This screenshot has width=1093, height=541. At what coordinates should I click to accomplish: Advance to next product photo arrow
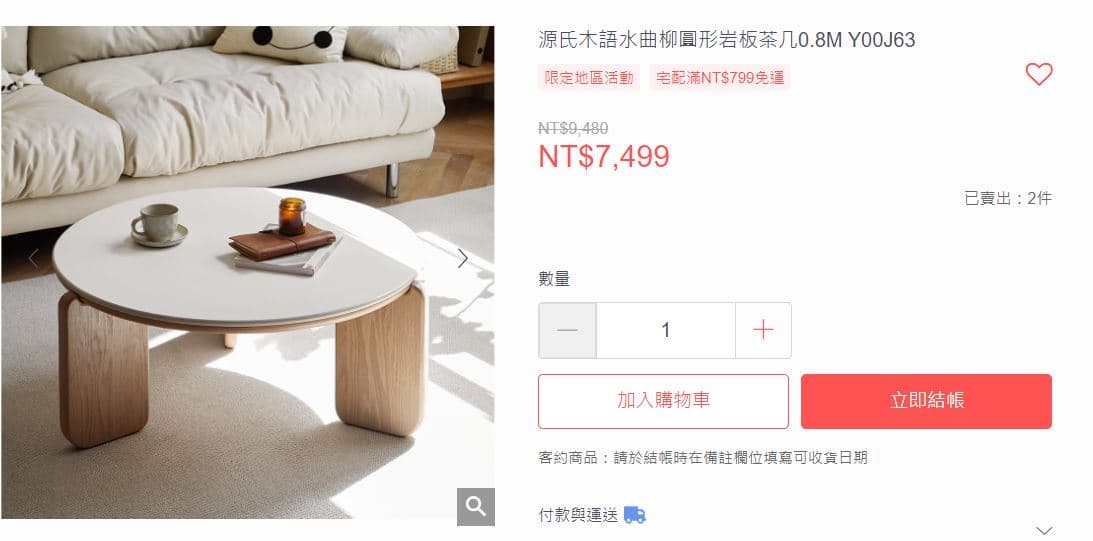point(463,259)
